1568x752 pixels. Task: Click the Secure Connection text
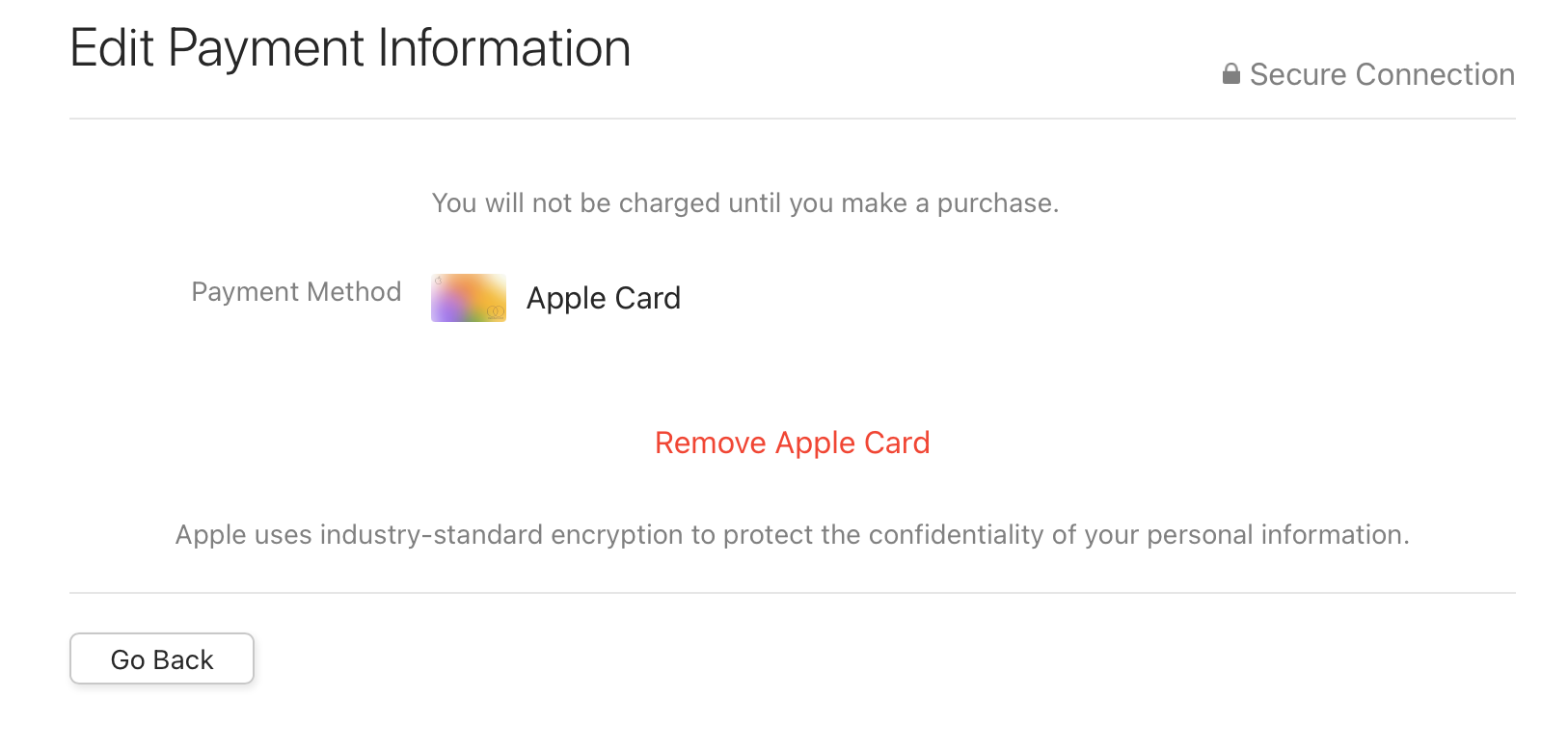[x=1381, y=74]
